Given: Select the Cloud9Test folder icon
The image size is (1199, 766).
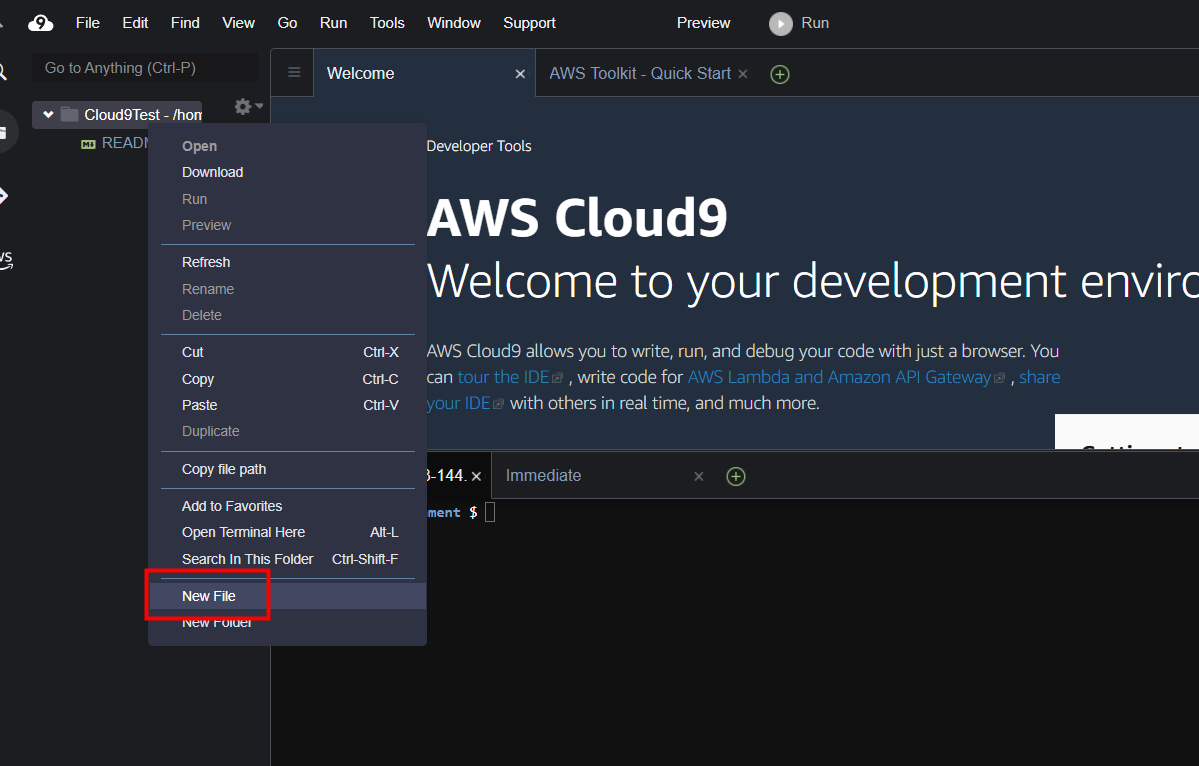Looking at the screenshot, I should tap(70, 115).
